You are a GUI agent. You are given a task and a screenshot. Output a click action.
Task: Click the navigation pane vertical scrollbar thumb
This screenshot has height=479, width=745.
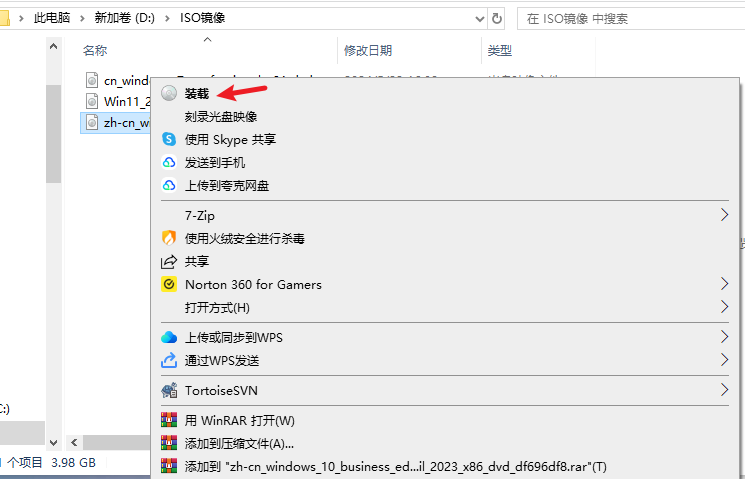[x=53, y=134]
